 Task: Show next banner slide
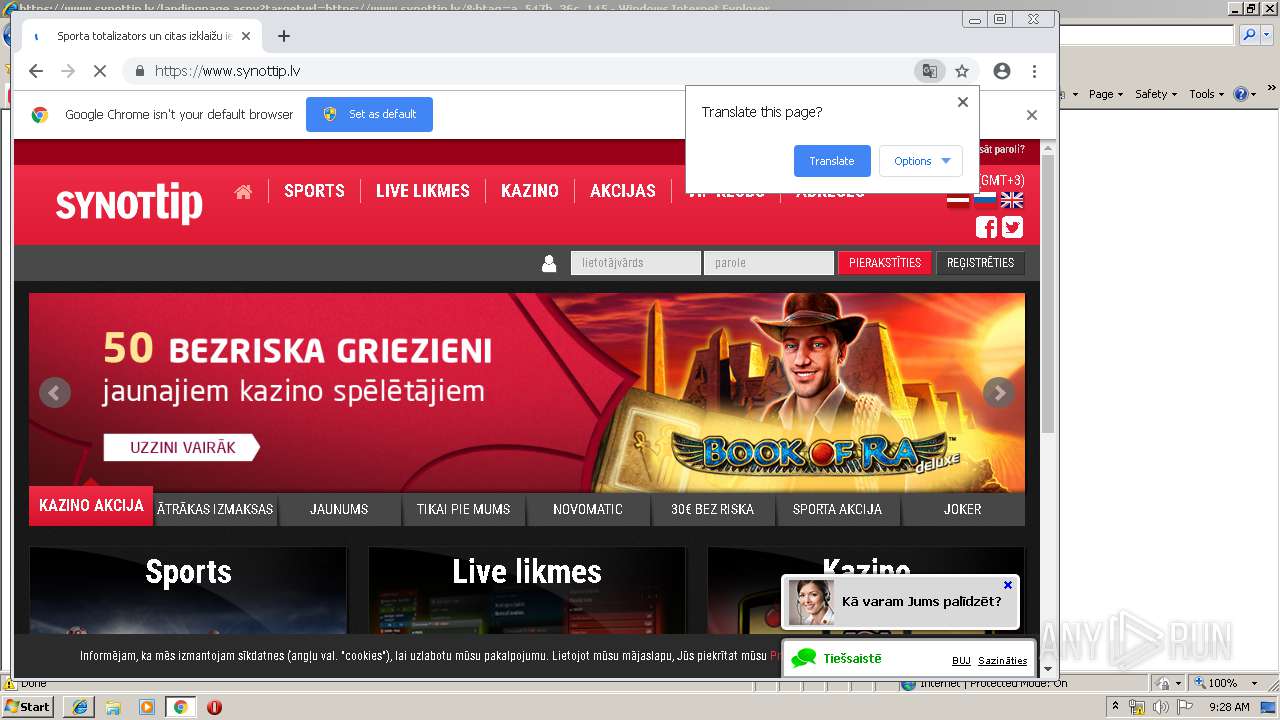pyautogui.click(x=999, y=392)
